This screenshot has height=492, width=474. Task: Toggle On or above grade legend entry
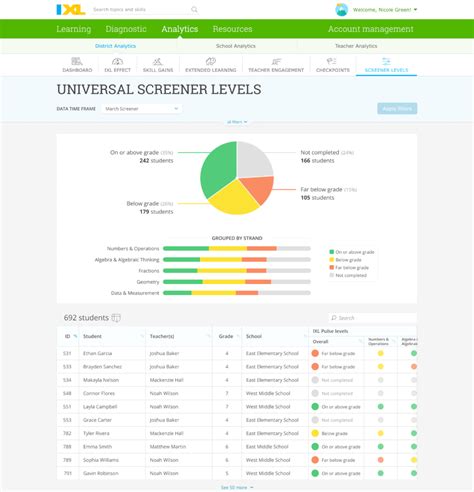pyautogui.click(x=352, y=252)
